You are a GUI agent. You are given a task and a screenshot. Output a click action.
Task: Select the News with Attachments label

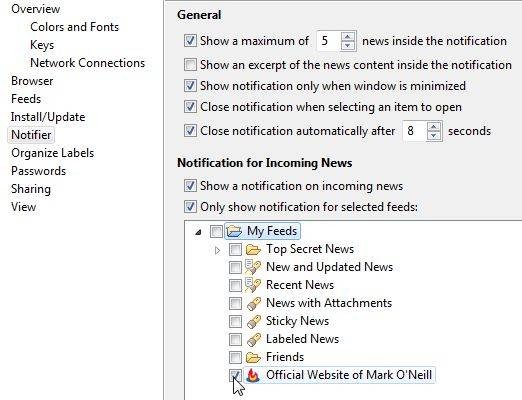[x=329, y=303]
